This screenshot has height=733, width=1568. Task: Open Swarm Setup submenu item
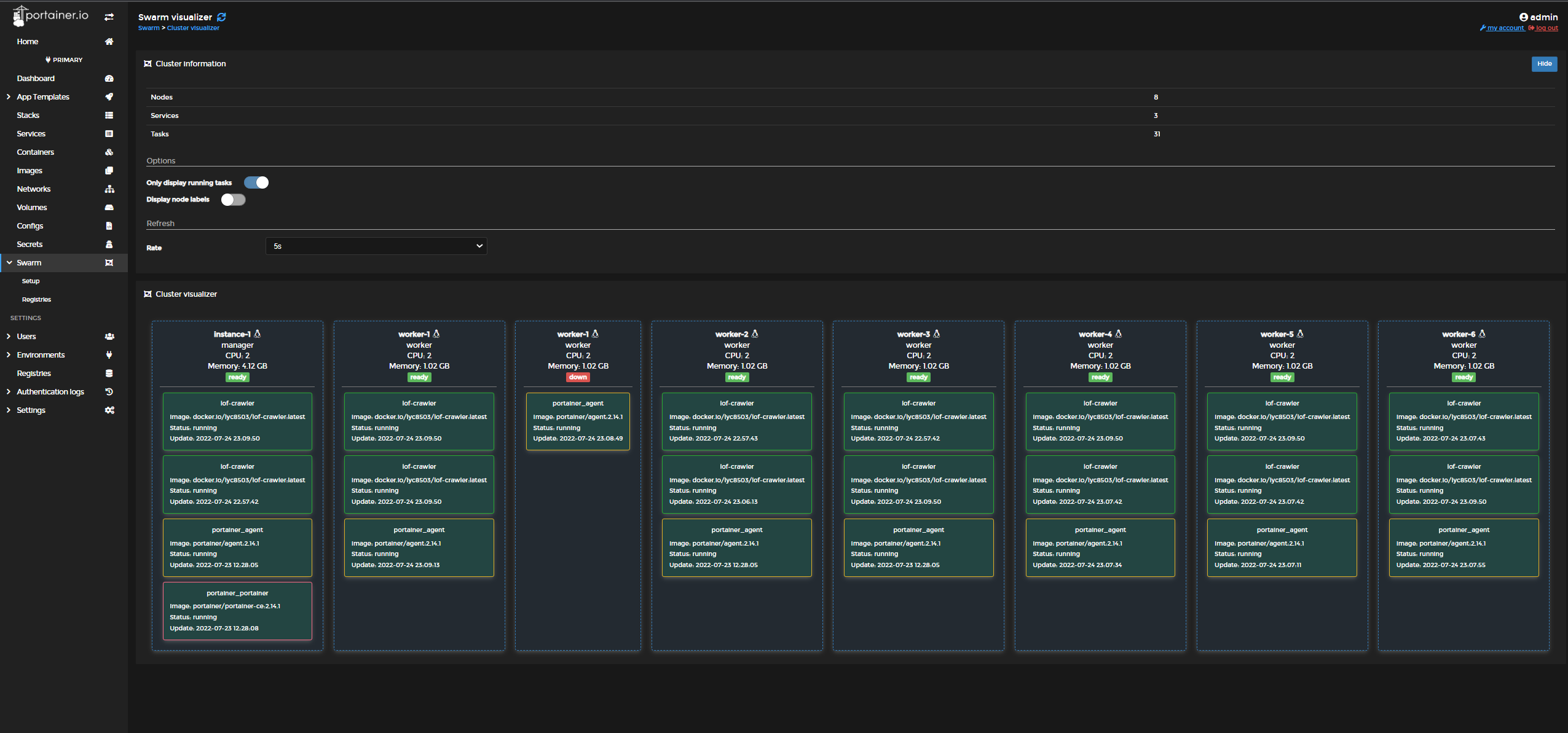31,281
